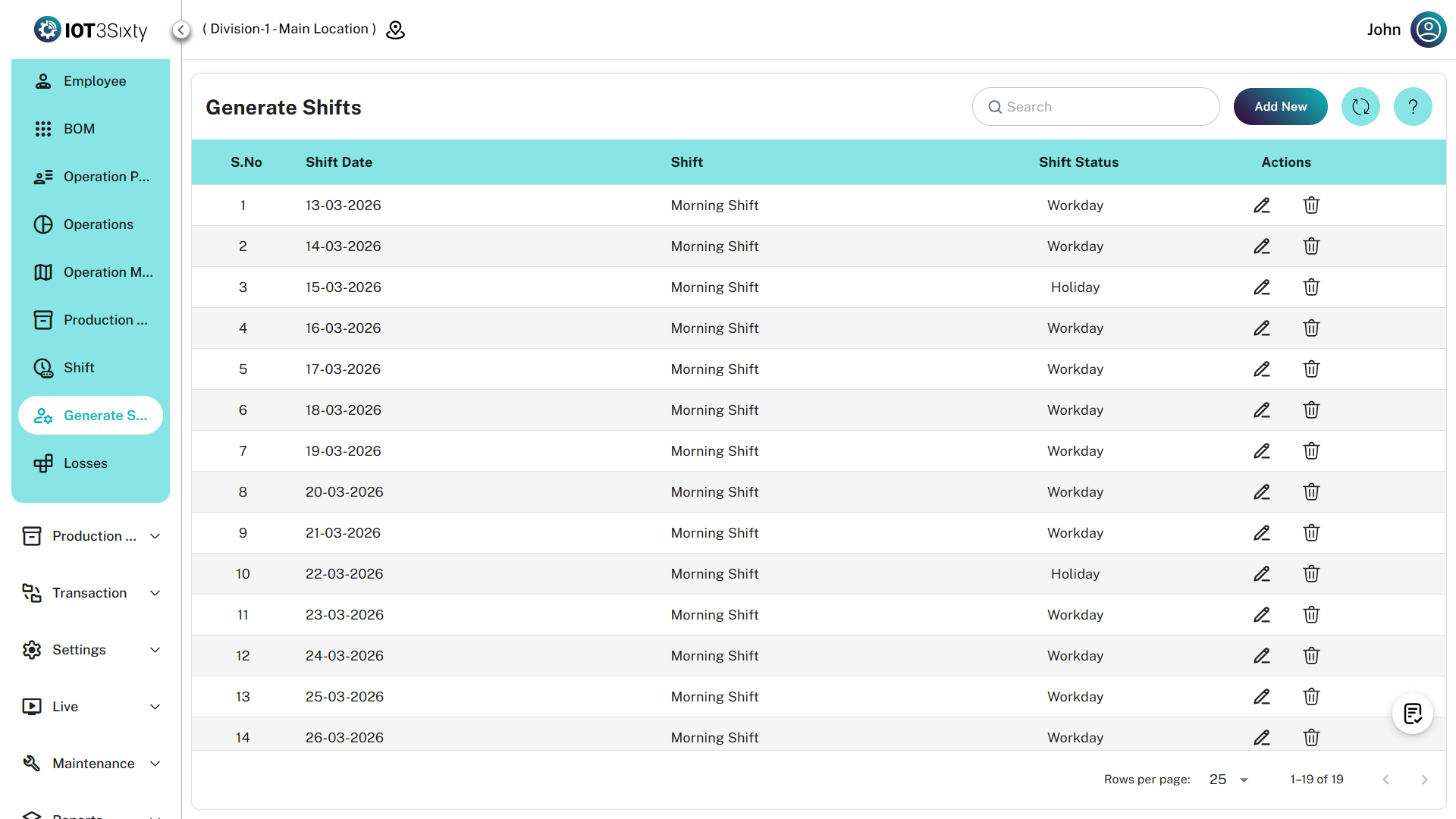
Task: Go to next page of results
Action: point(1424,780)
